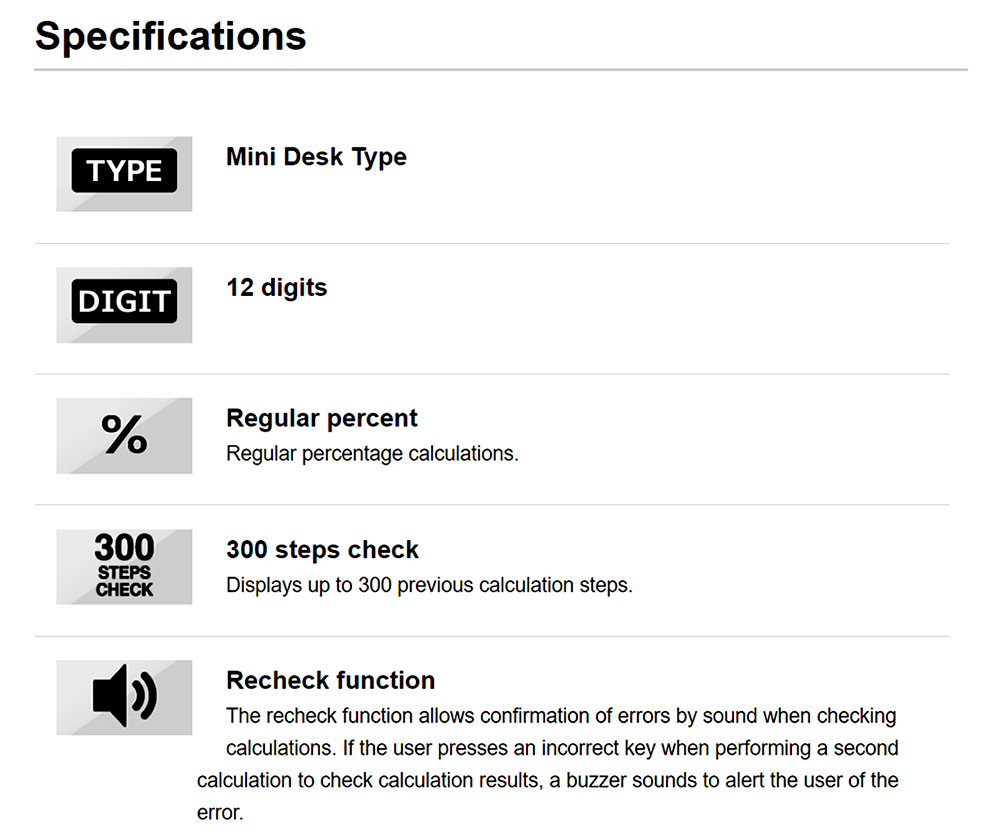
Task: Click the black TYPE icon badge
Action: pos(124,173)
